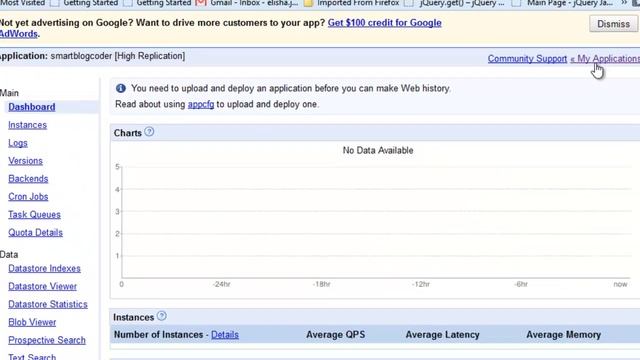Open Imported From Firefox bookmarks folder
This screenshot has height=360, width=640.
[x=352, y=3]
